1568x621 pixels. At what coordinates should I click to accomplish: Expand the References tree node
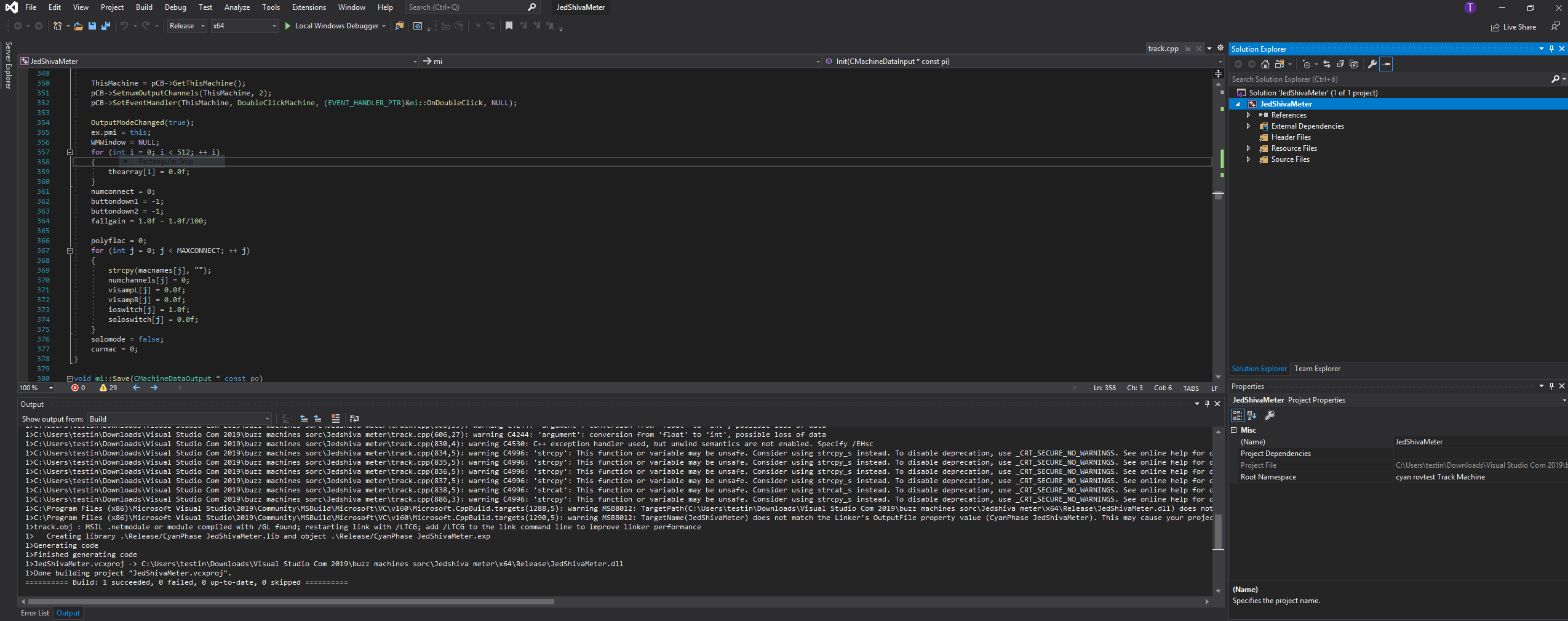pyautogui.click(x=1248, y=115)
